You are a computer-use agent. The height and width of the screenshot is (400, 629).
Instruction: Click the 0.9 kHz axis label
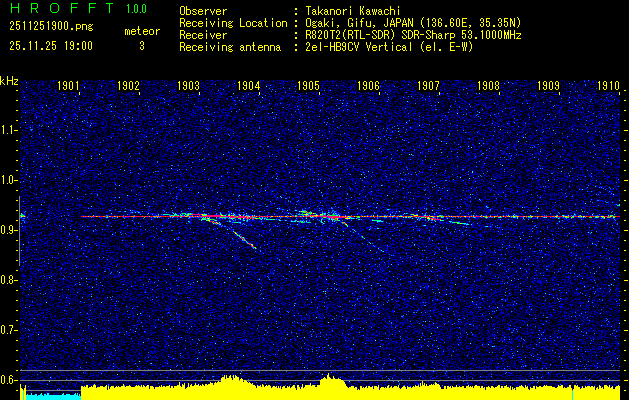[x=8, y=230]
